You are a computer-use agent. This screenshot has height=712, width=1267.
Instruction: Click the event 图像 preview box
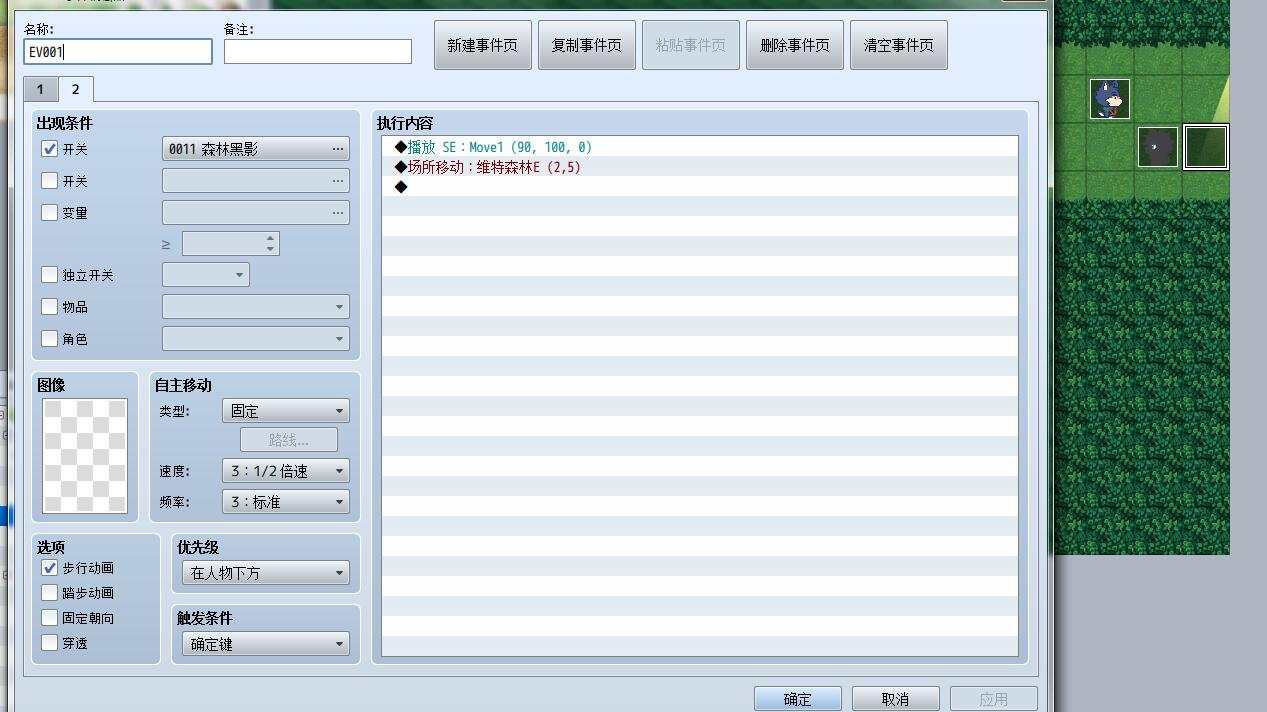point(85,456)
